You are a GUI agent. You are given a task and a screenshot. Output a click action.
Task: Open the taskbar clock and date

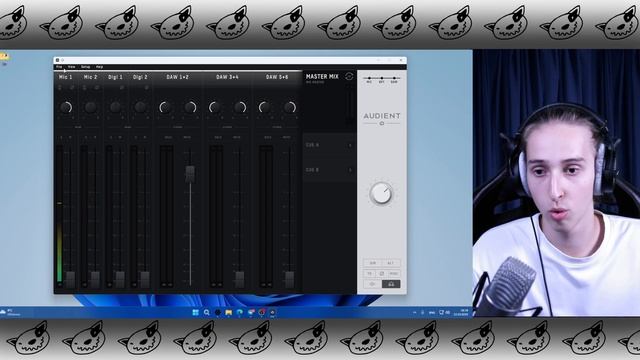[460, 313]
